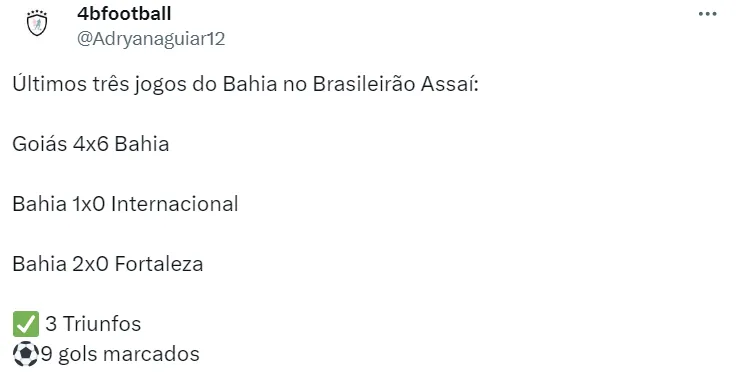Image resolution: width=739 pixels, height=377 pixels.
Task: Open the 4bfootball profile avatar
Action: click(x=37, y=24)
